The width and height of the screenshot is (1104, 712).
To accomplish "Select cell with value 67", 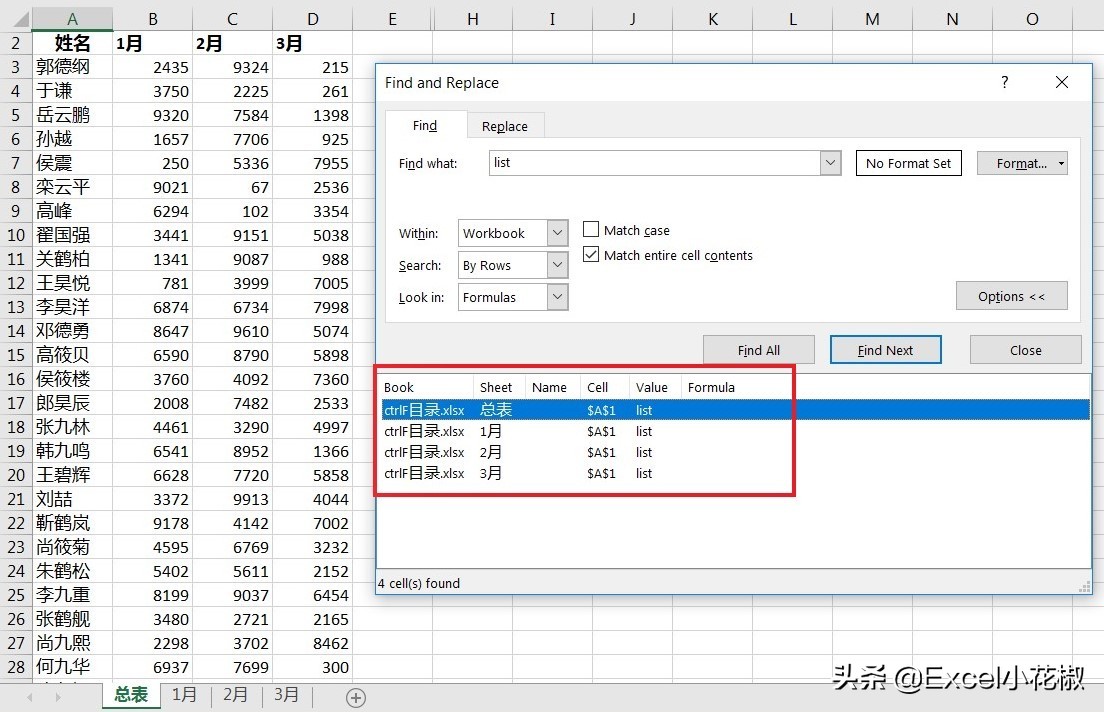I will coord(232,187).
